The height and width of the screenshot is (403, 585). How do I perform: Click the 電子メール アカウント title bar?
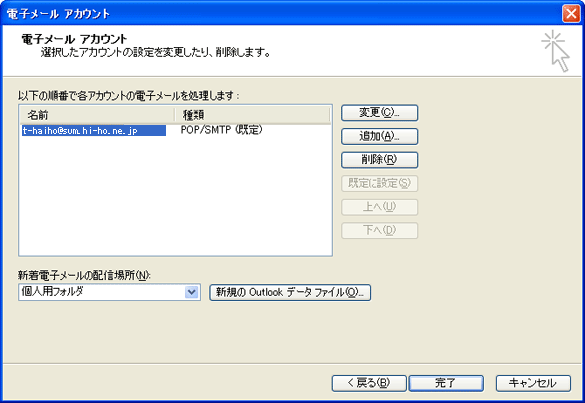point(280,14)
